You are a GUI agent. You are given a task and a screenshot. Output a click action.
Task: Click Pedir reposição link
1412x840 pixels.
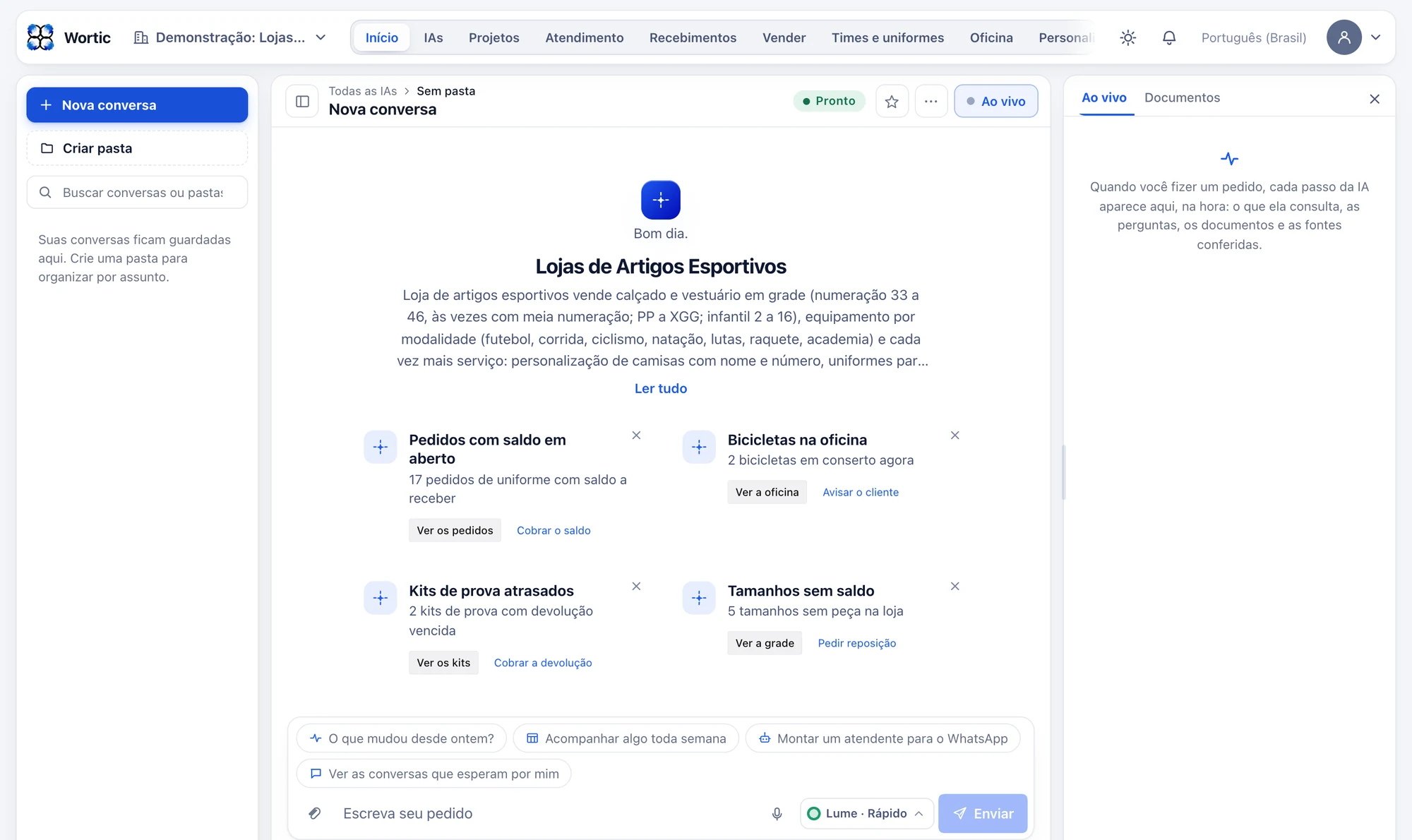coord(857,643)
